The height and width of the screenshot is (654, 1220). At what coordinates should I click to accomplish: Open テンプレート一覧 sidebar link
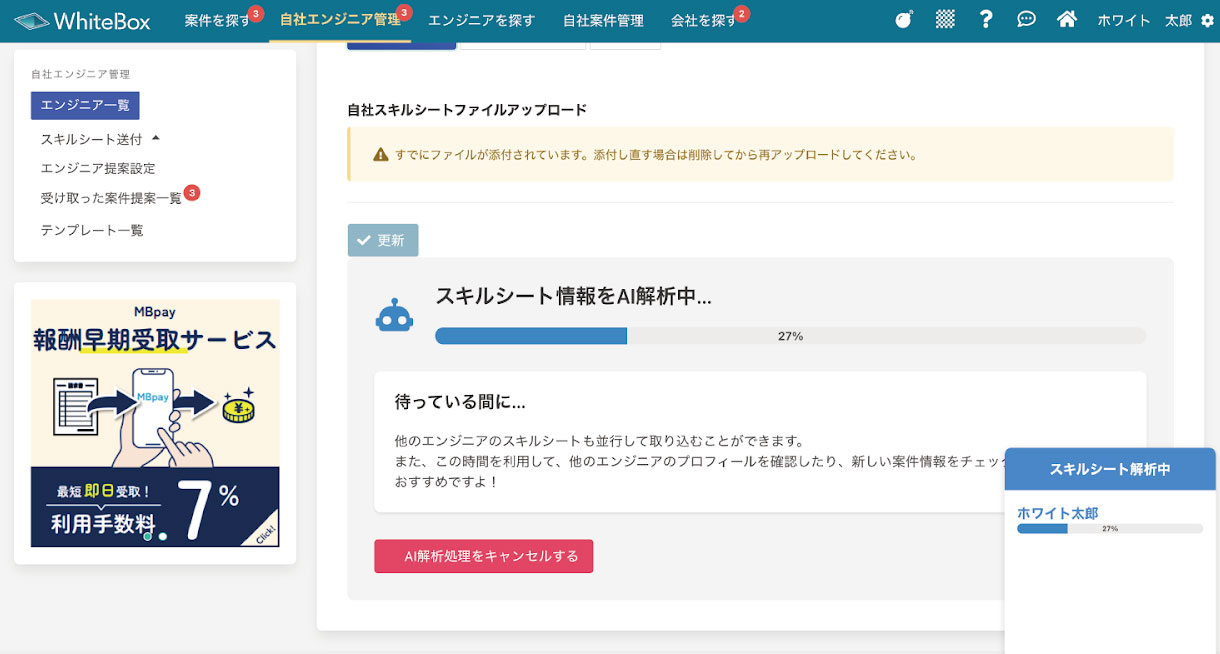pyautogui.click(x=92, y=230)
